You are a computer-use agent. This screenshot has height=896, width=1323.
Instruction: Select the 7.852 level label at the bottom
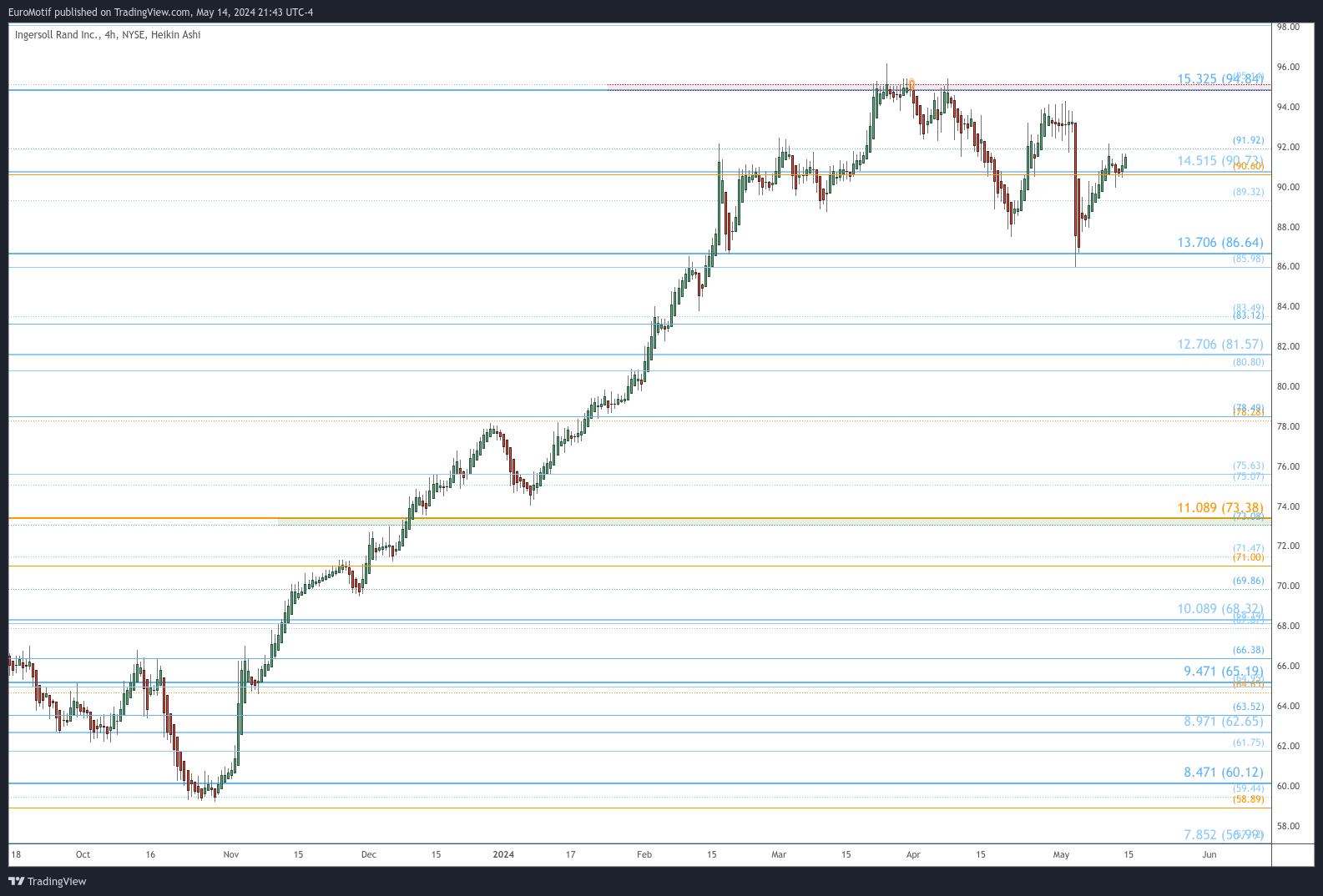point(1224,835)
